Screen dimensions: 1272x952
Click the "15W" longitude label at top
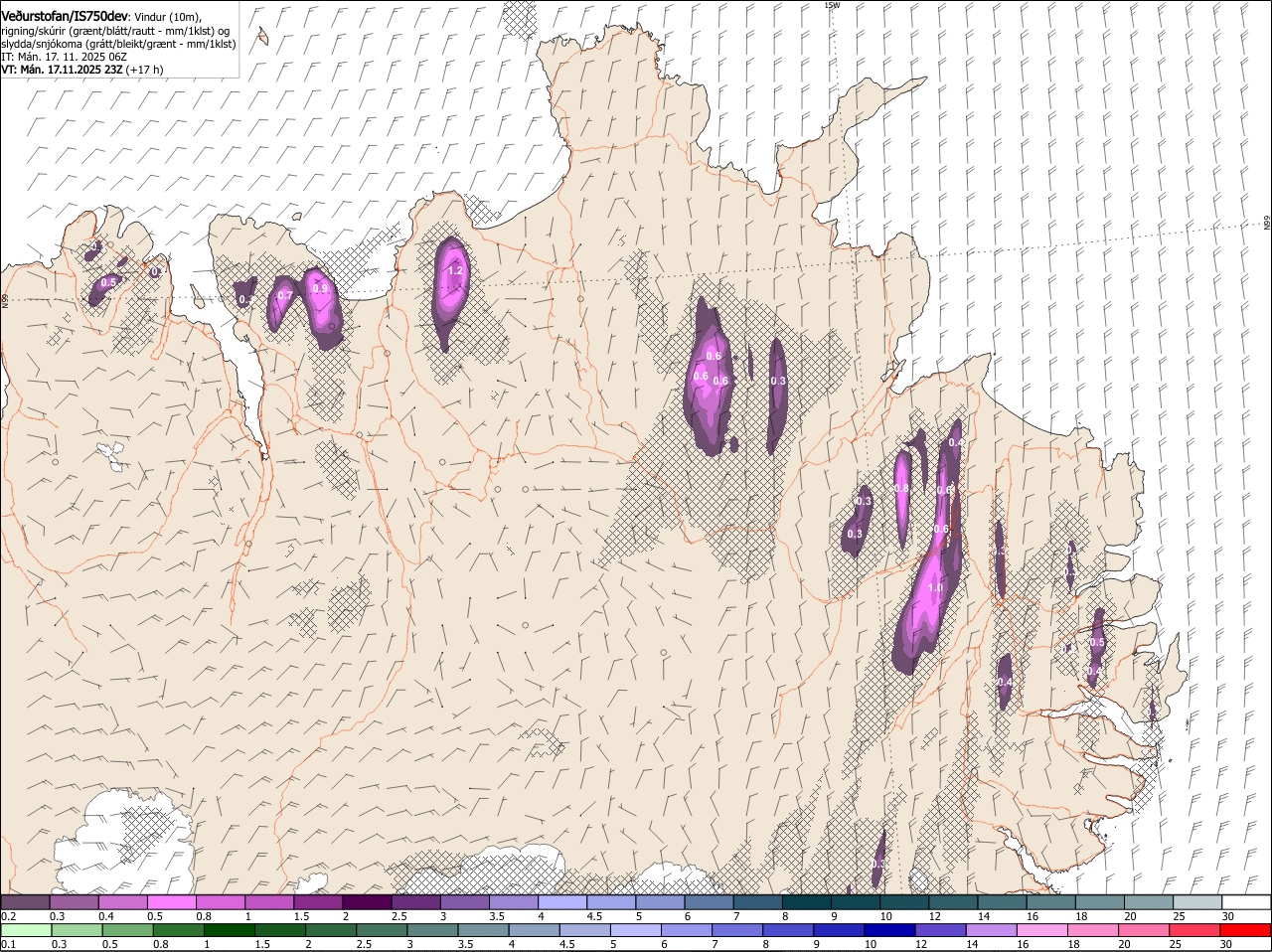click(x=832, y=5)
